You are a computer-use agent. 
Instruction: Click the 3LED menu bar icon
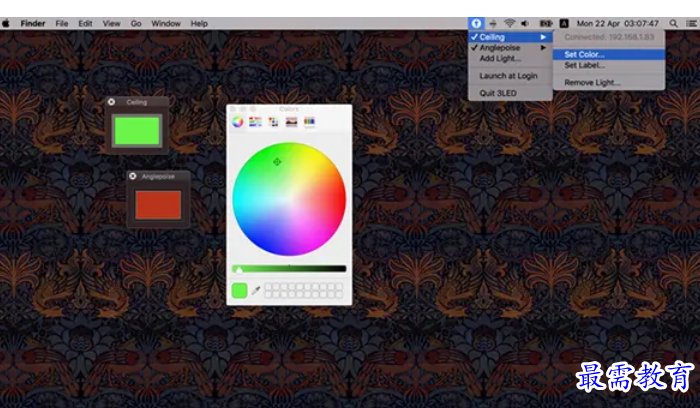tap(476, 23)
